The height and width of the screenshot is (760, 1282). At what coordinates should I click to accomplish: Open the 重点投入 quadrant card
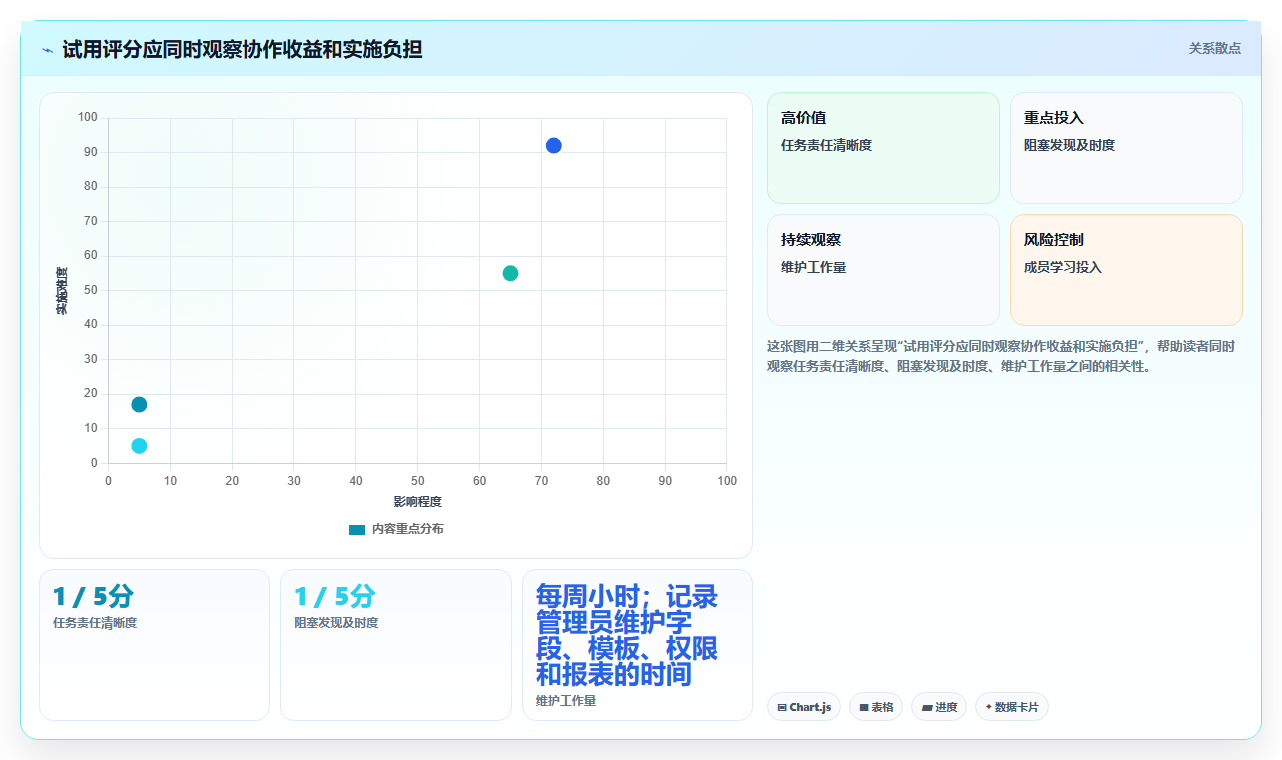point(1126,148)
